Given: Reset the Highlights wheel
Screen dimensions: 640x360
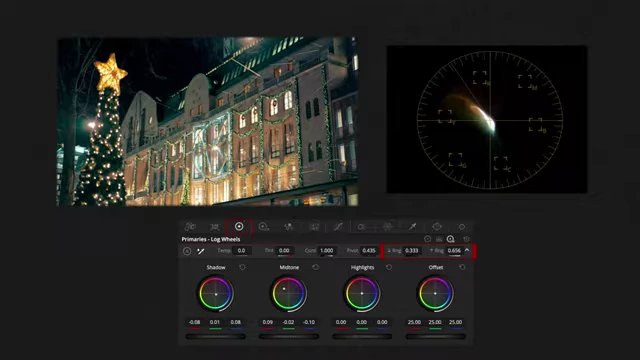Looking at the screenshot, I should click(389, 267).
